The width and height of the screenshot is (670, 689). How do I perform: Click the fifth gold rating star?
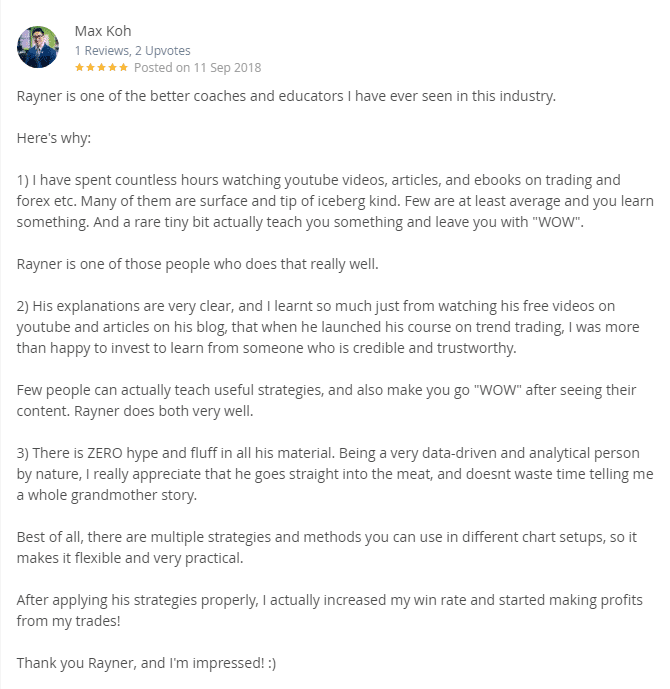coord(123,67)
